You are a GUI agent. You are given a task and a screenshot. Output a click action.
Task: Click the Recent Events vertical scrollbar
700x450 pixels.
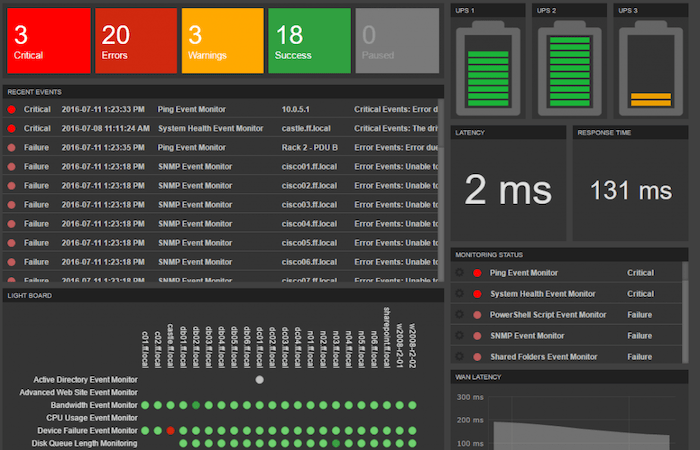441,190
